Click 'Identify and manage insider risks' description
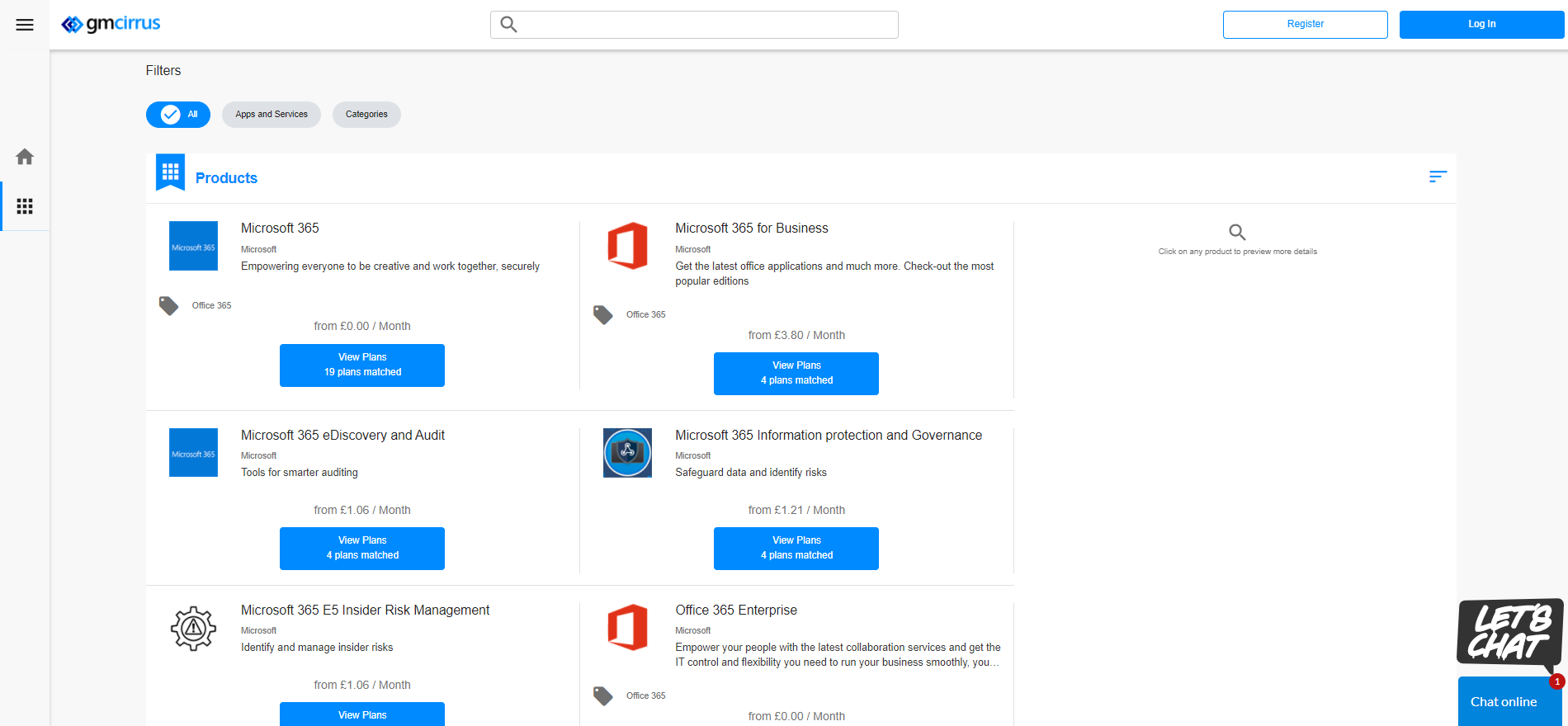 (x=317, y=648)
